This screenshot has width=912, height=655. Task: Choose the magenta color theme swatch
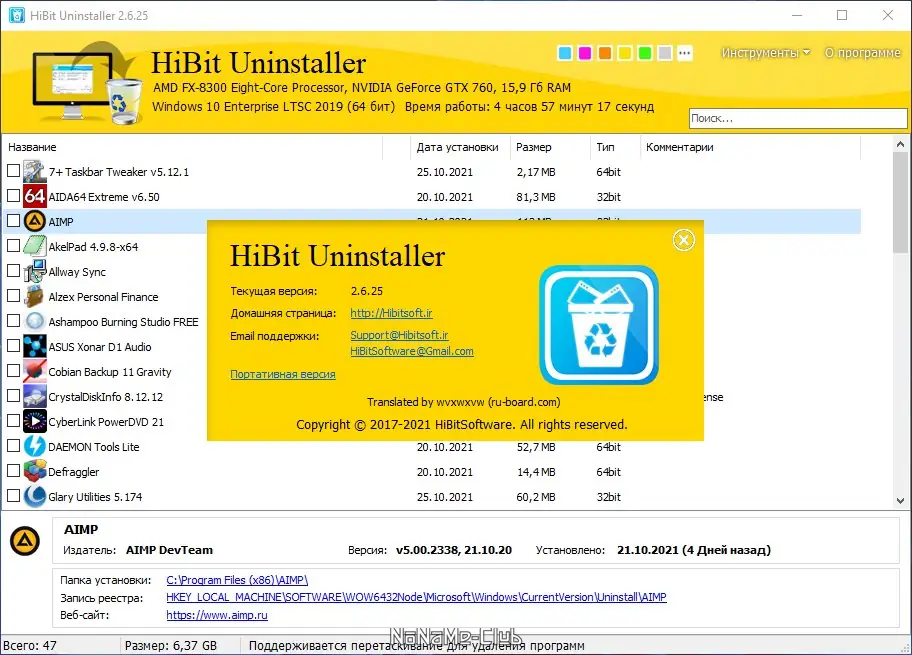(x=585, y=54)
